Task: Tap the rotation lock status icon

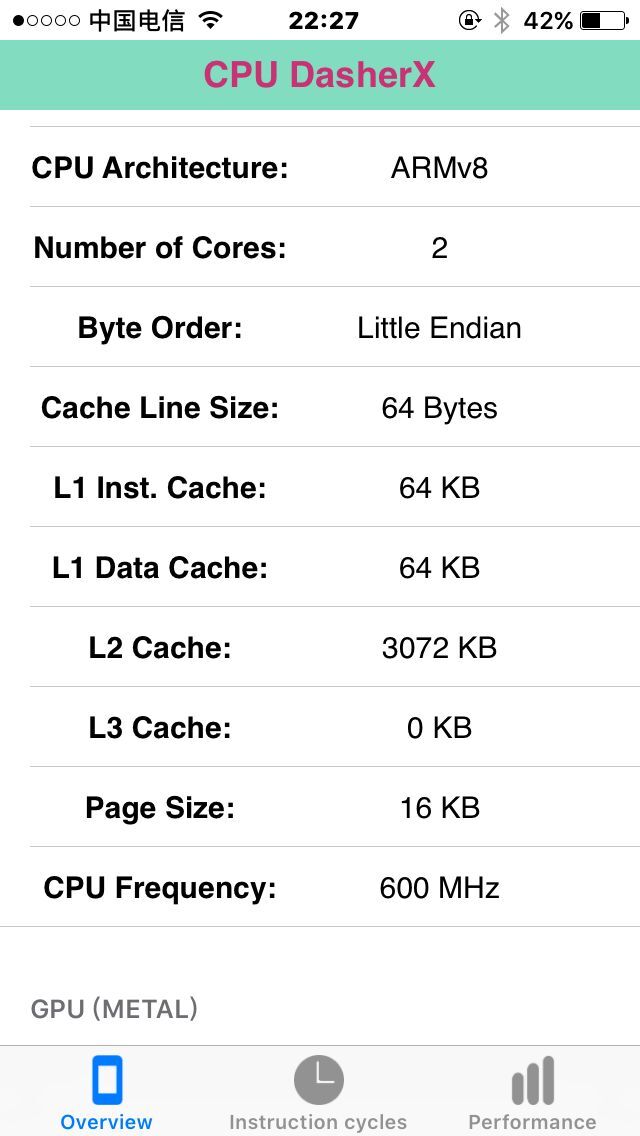Action: [469, 20]
